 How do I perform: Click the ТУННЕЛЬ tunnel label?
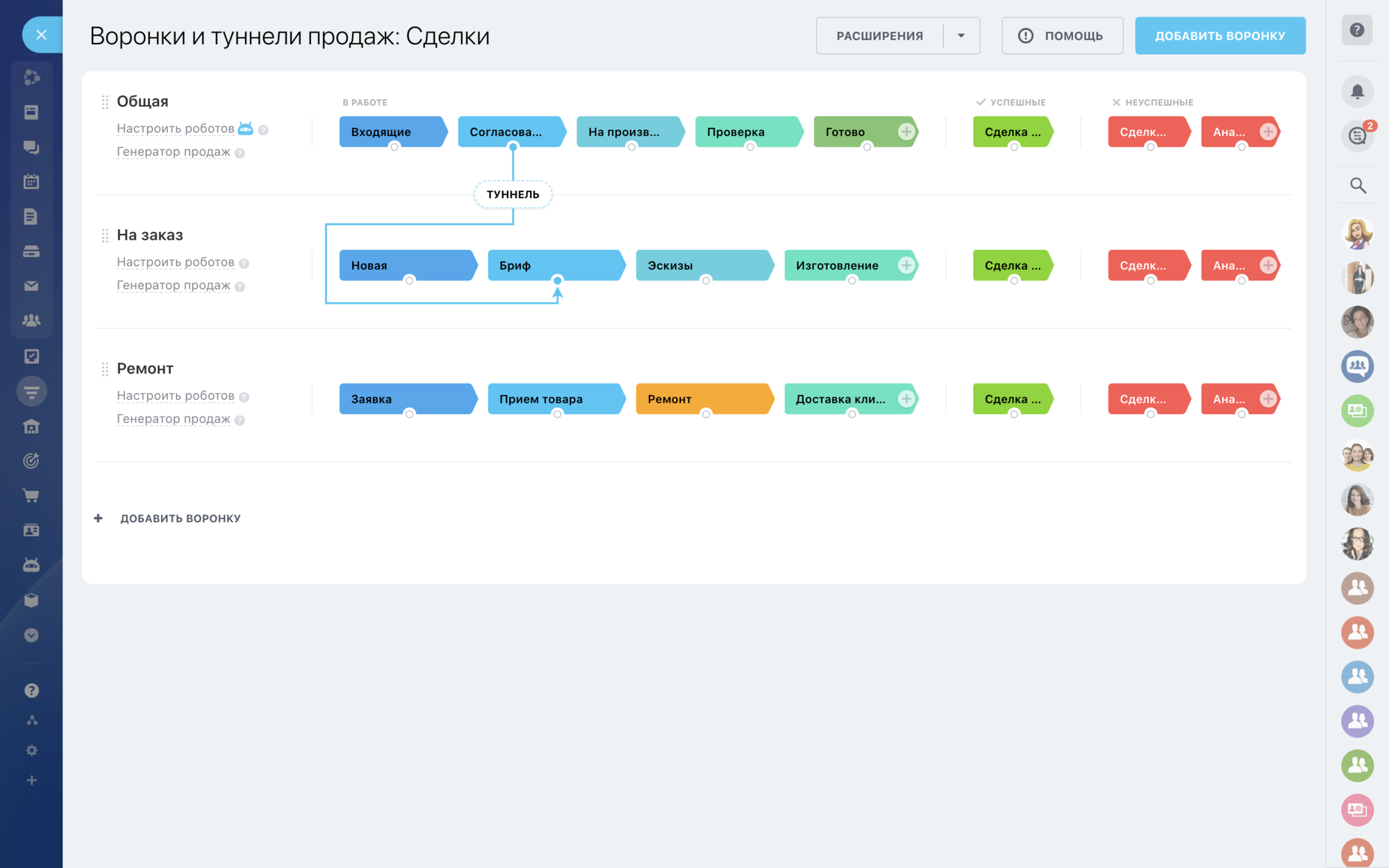click(513, 194)
